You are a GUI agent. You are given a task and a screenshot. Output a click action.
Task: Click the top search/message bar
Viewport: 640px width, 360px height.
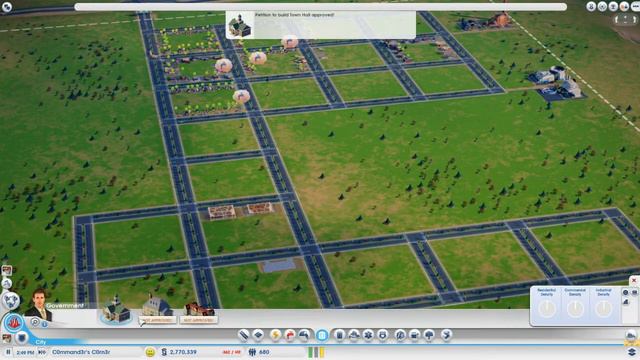coord(321,7)
